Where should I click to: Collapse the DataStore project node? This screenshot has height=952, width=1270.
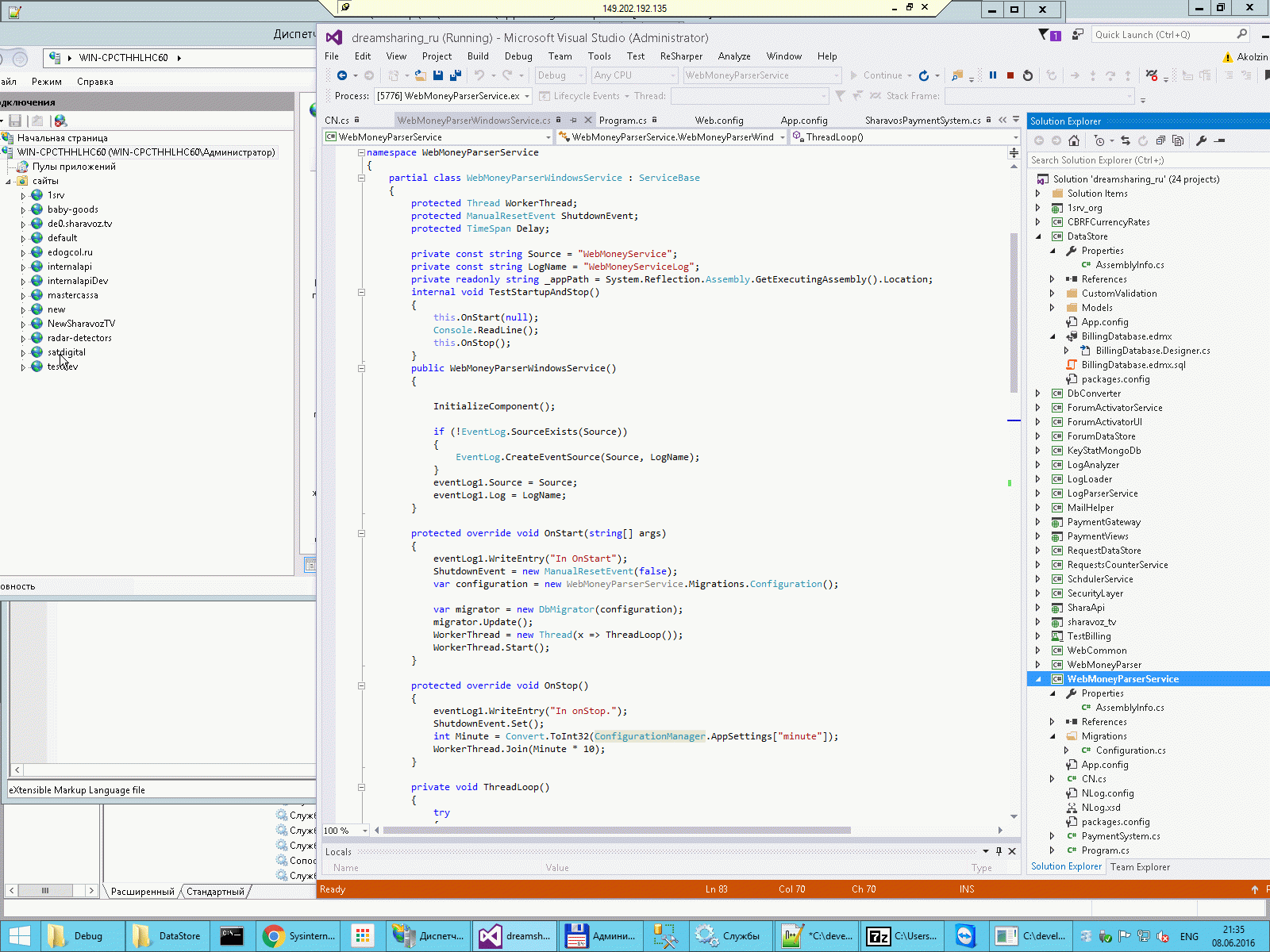click(x=1038, y=236)
